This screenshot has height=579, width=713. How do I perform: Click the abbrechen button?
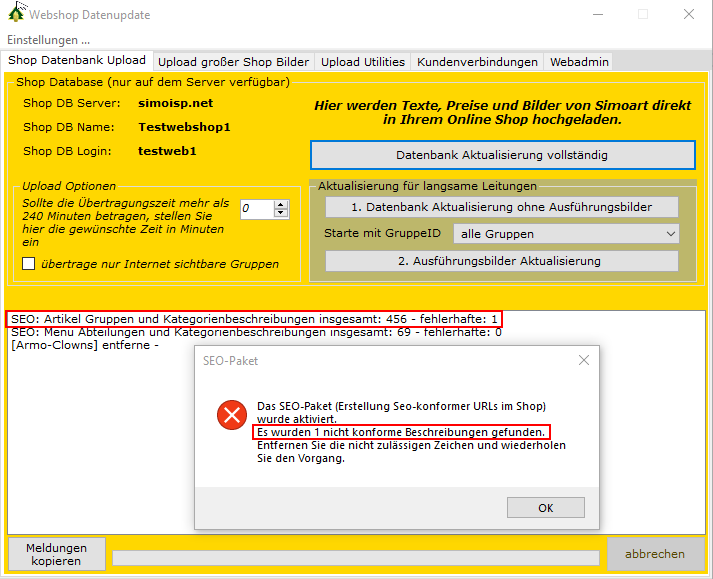[655, 554]
